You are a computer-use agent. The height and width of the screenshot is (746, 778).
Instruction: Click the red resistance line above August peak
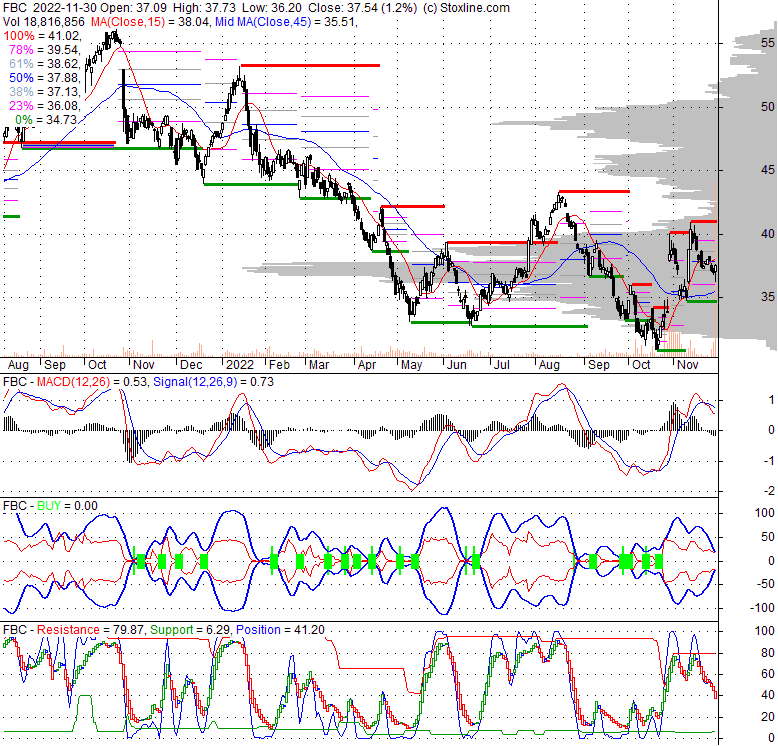[594, 191]
